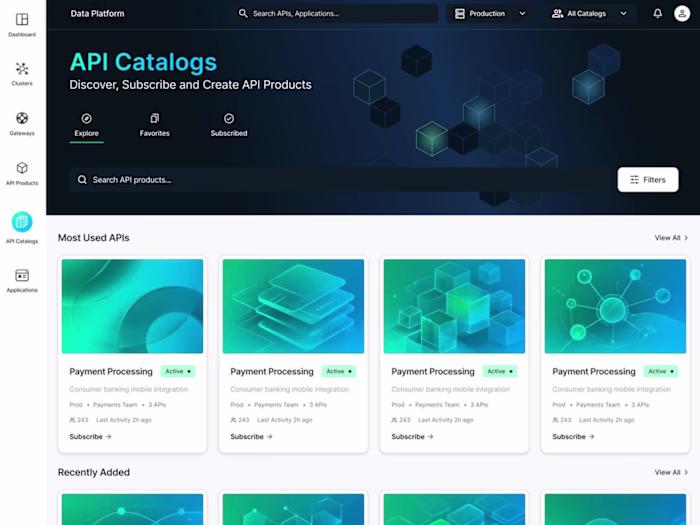Image resolution: width=700 pixels, height=525 pixels.
Task: Click Payment Processing title on glass cubes card
Action: click(x=433, y=371)
